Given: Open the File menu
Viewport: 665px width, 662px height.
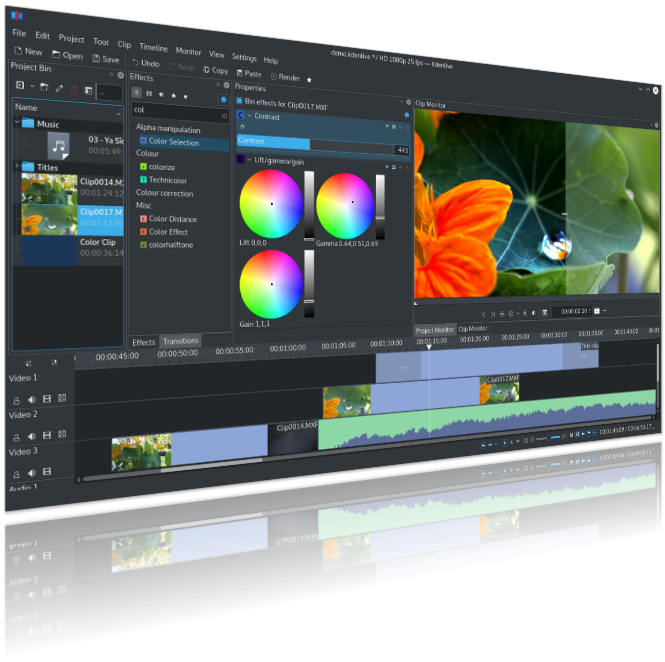Looking at the screenshot, I should 19,33.
